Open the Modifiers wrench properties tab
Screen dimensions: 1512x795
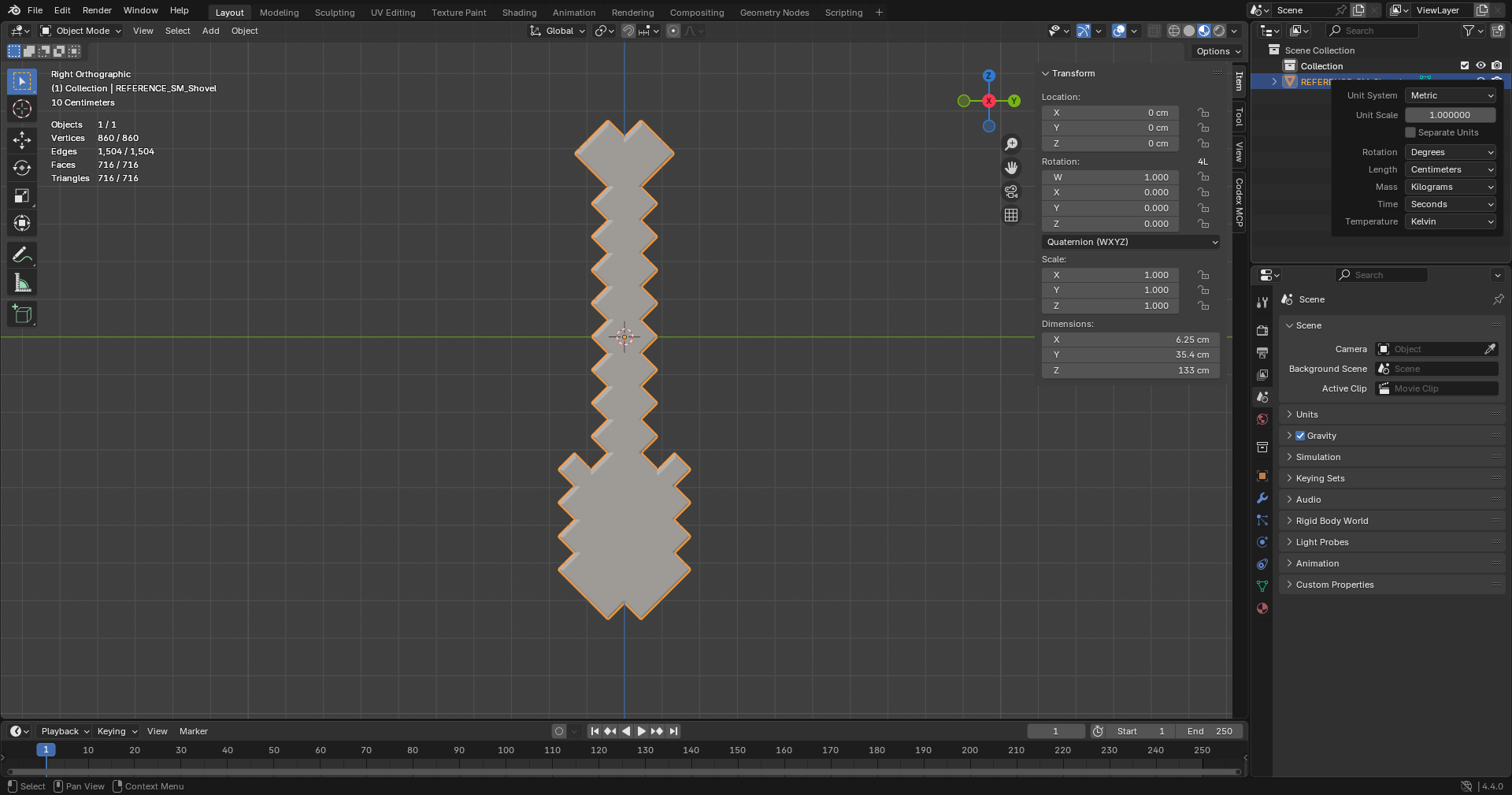click(x=1262, y=498)
